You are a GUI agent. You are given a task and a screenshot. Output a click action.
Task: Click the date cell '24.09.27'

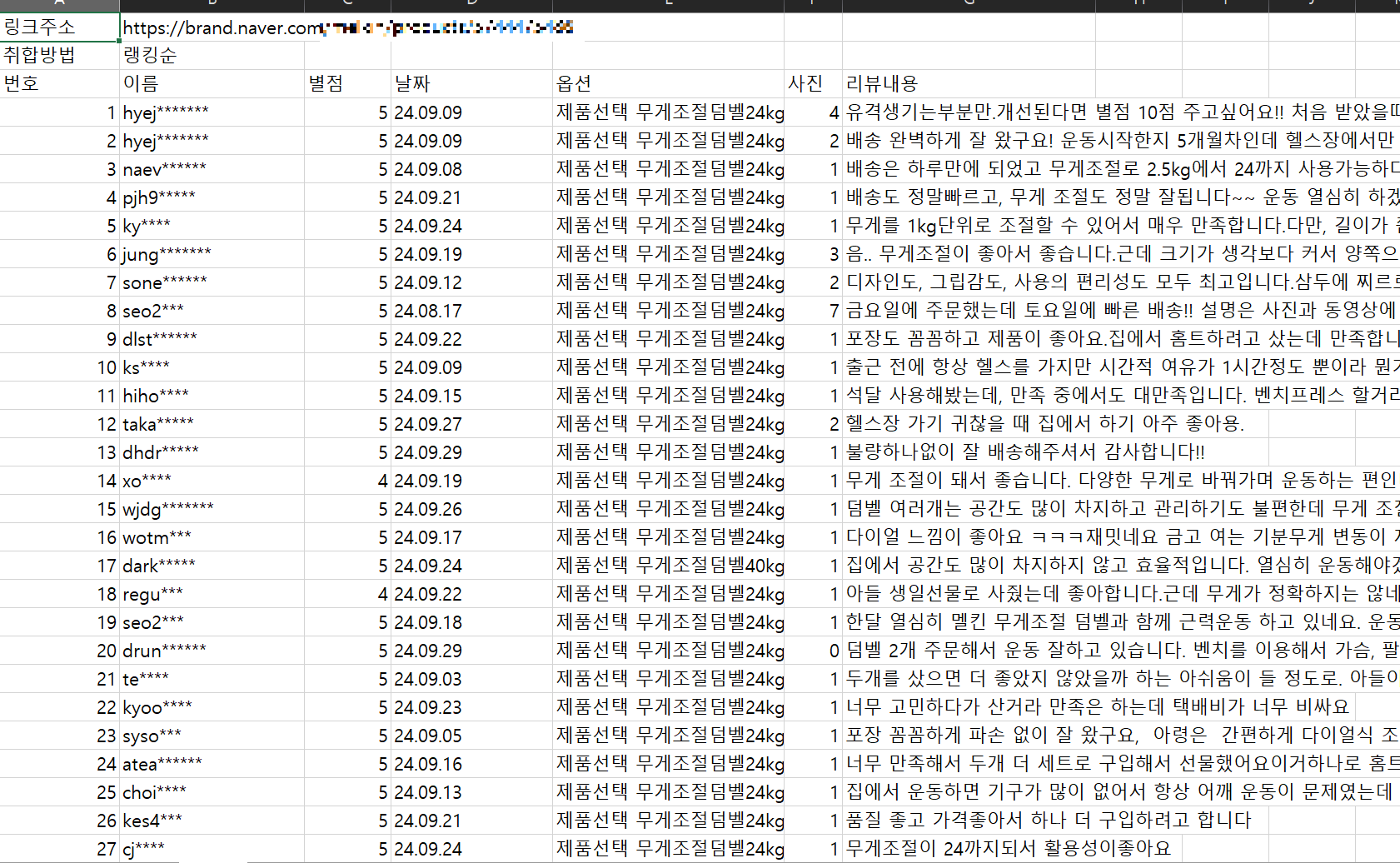point(471,424)
